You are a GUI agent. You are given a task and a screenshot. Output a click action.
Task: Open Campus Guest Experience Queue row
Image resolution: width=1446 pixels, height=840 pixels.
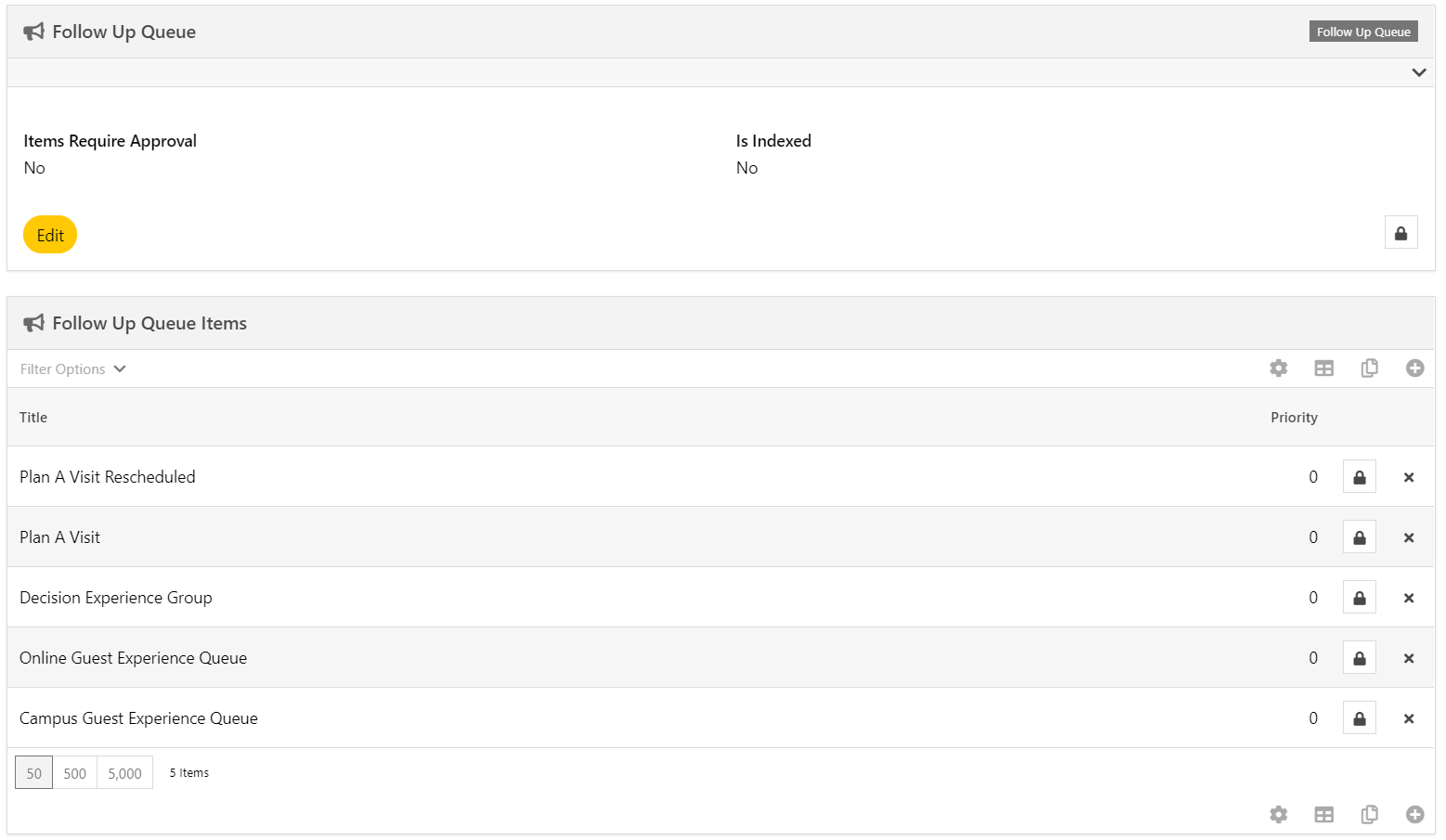coord(721,717)
